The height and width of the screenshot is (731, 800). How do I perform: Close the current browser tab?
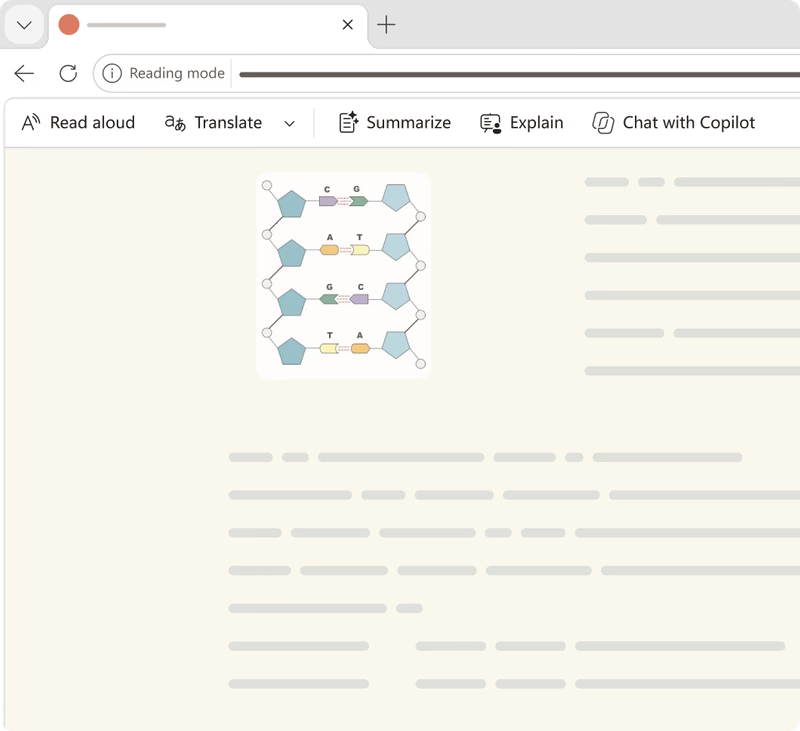[x=347, y=24]
